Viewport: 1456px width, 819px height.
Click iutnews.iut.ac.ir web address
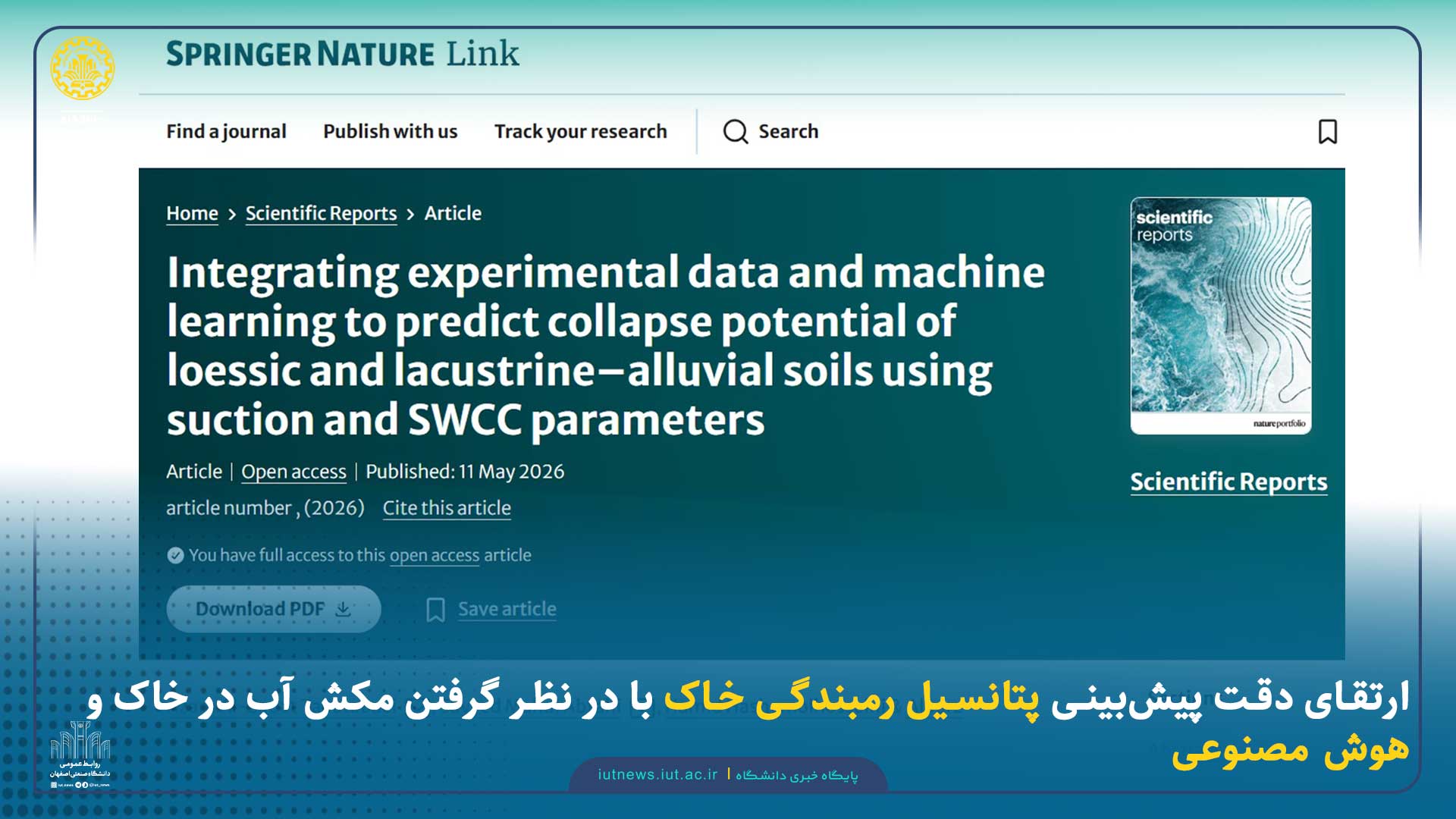[657, 775]
